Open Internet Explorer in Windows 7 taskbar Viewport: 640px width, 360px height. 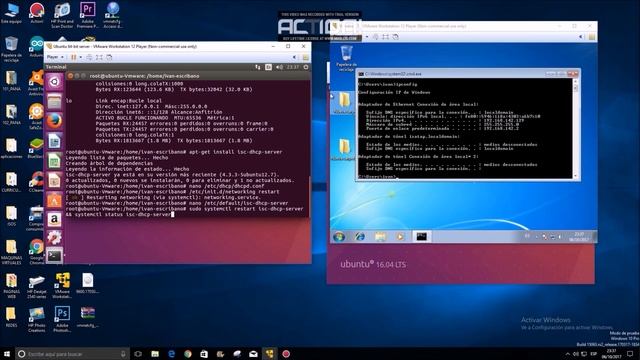tap(360, 237)
